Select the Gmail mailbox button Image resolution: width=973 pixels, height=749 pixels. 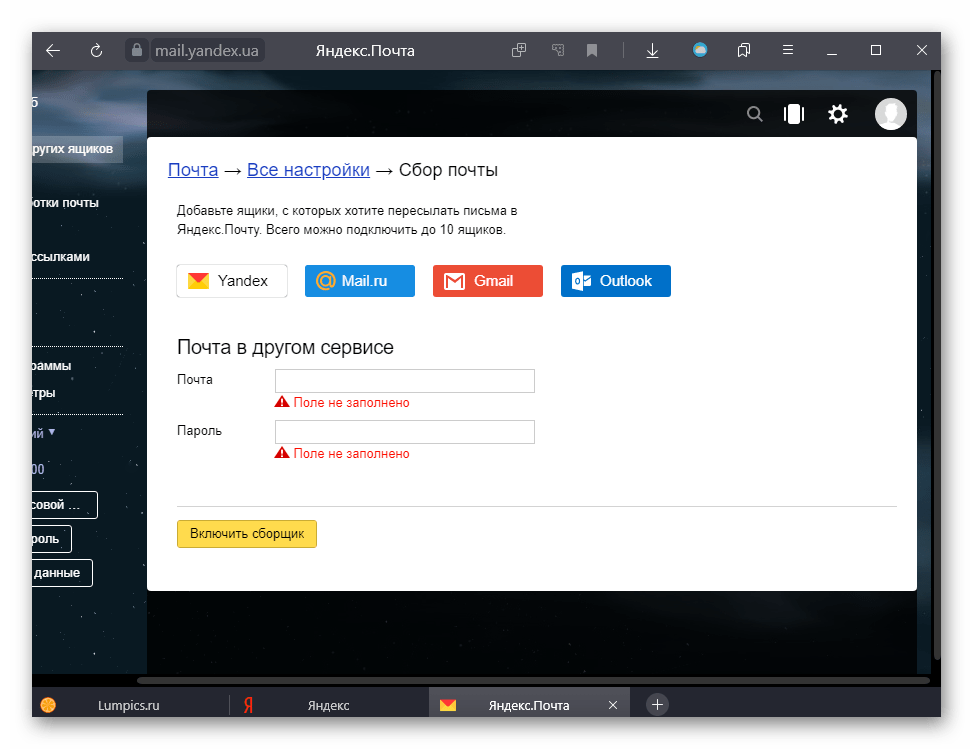(488, 281)
